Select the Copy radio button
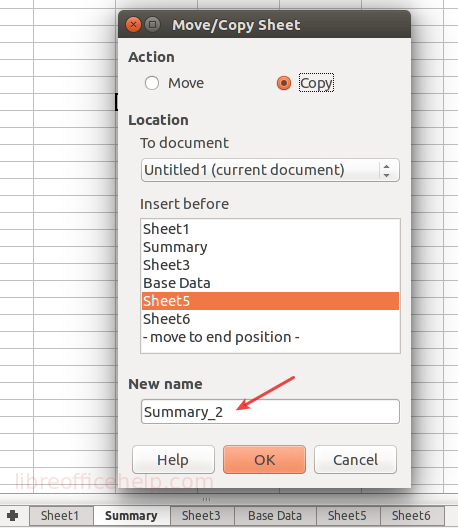 coord(284,83)
